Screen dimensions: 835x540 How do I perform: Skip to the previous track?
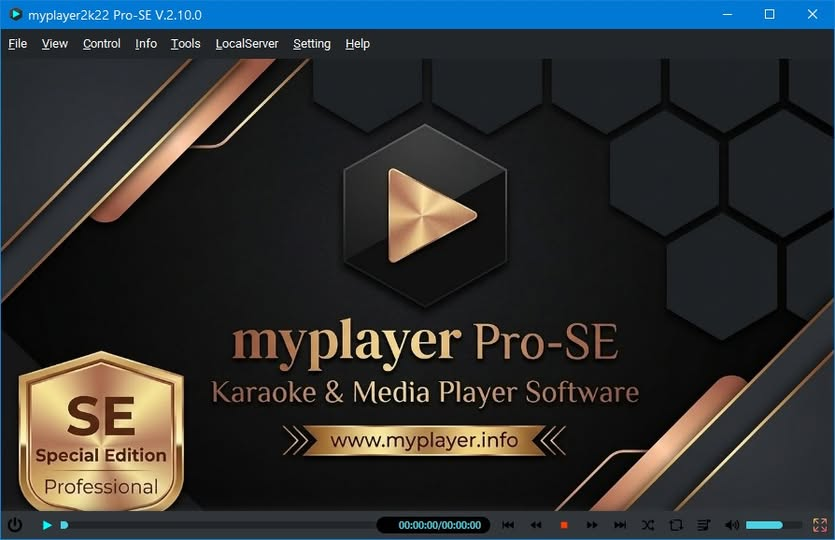click(508, 525)
